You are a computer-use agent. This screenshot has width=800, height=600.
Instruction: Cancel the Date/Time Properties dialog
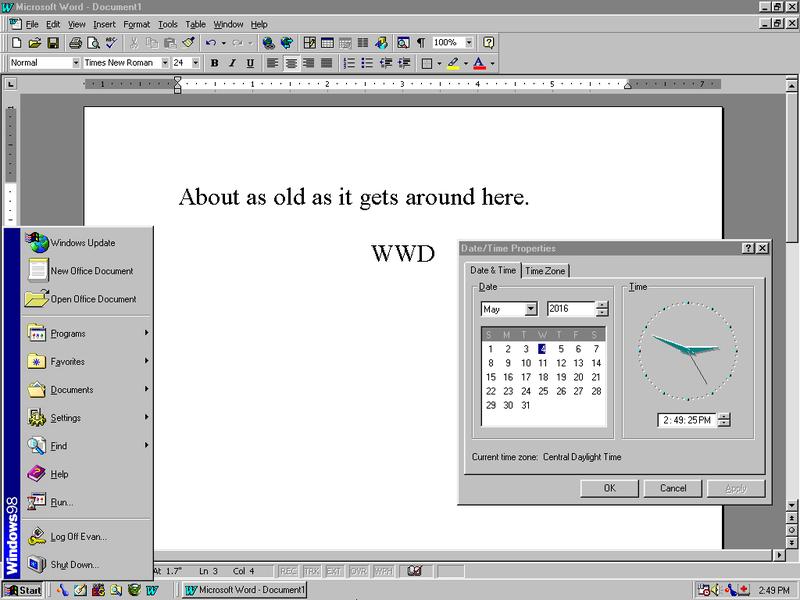point(673,488)
